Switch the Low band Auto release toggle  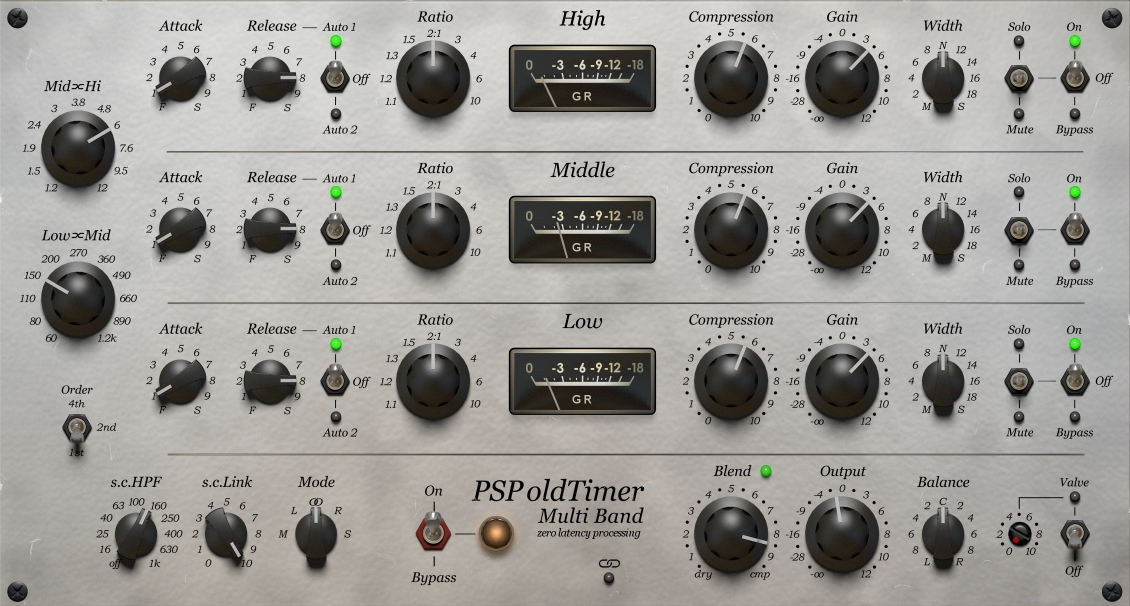coord(335,381)
